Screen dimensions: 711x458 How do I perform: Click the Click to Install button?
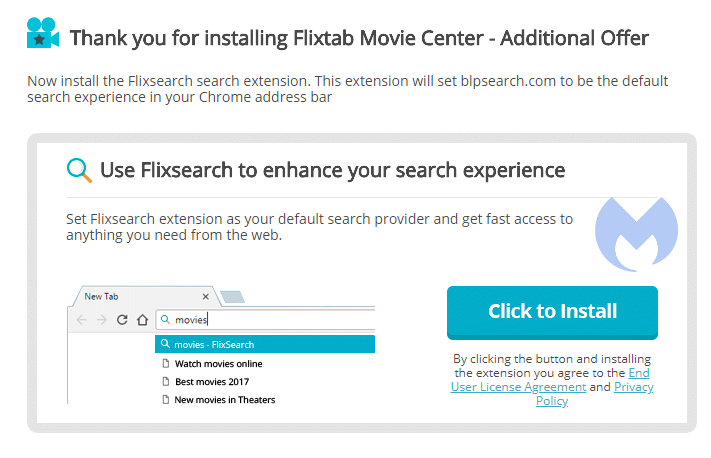click(x=552, y=312)
